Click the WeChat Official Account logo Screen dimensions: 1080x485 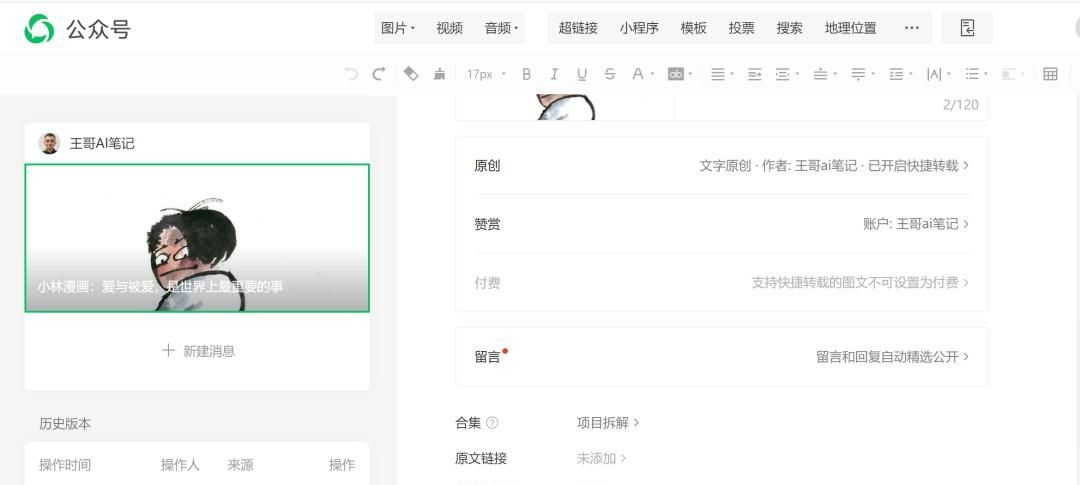click(40, 29)
